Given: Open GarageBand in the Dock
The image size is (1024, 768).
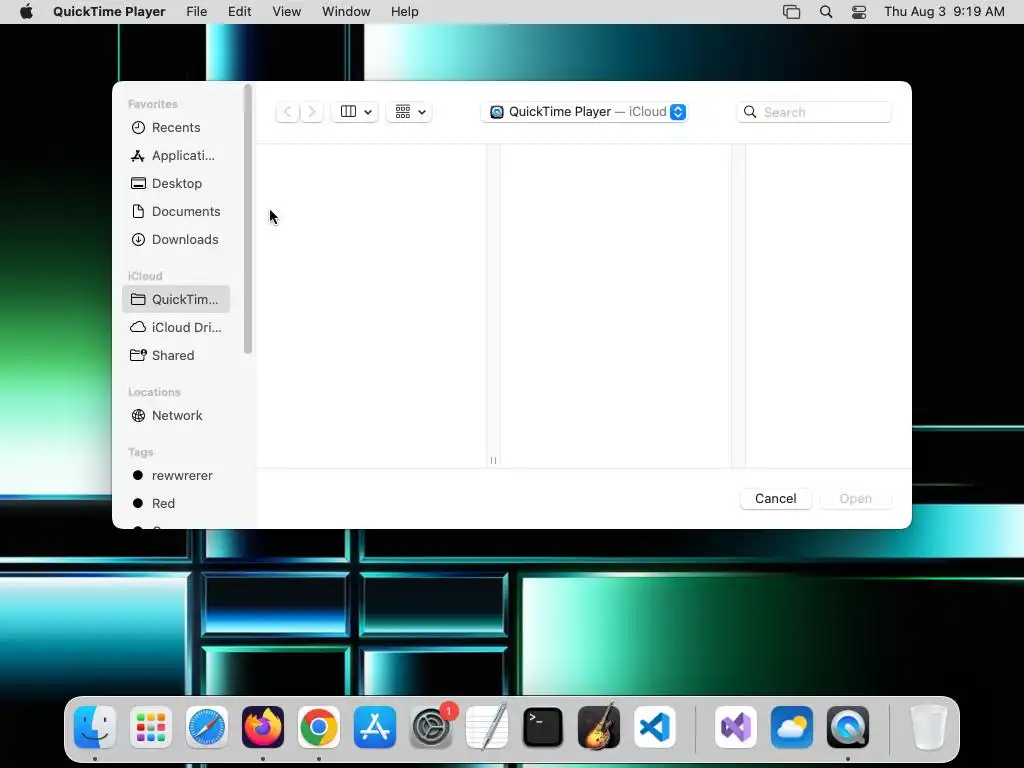Looking at the screenshot, I should tap(599, 727).
